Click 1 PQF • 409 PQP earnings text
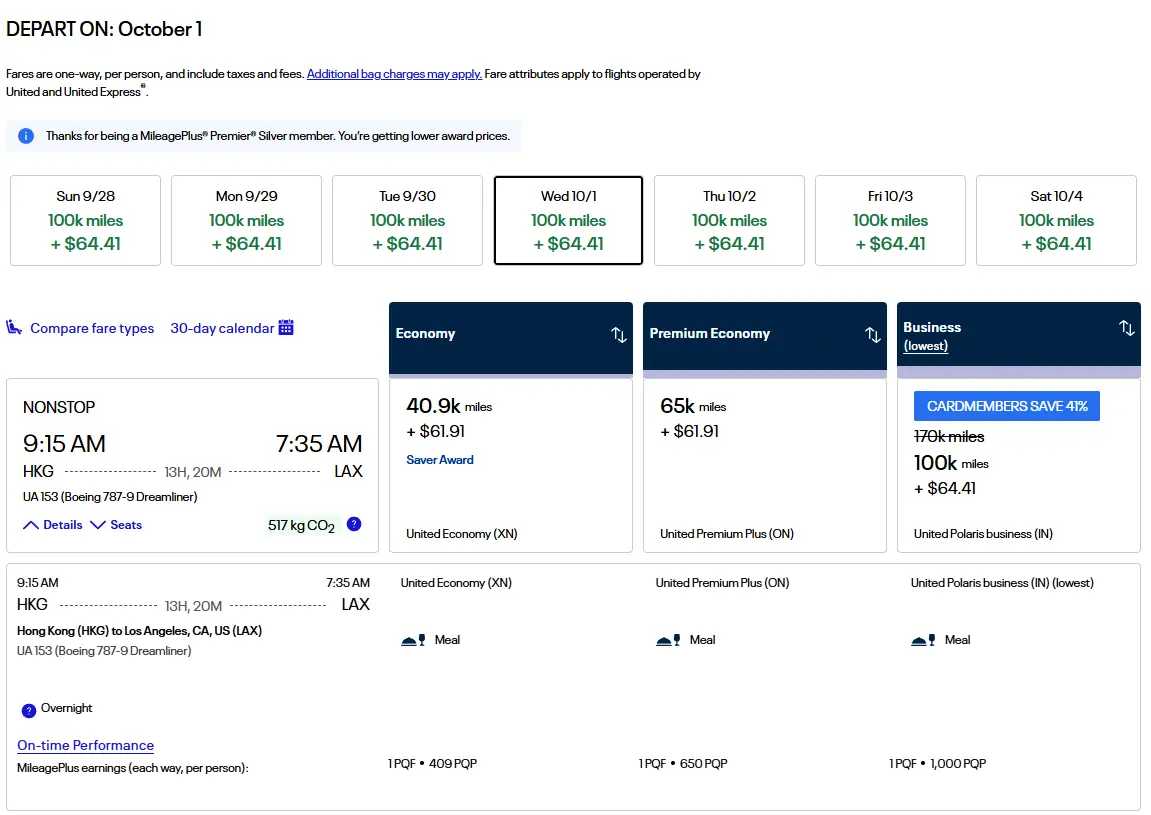 tap(432, 764)
